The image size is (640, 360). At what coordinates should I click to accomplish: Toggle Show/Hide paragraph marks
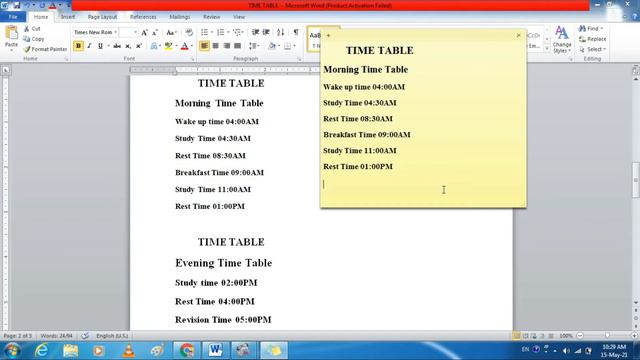(x=296, y=32)
